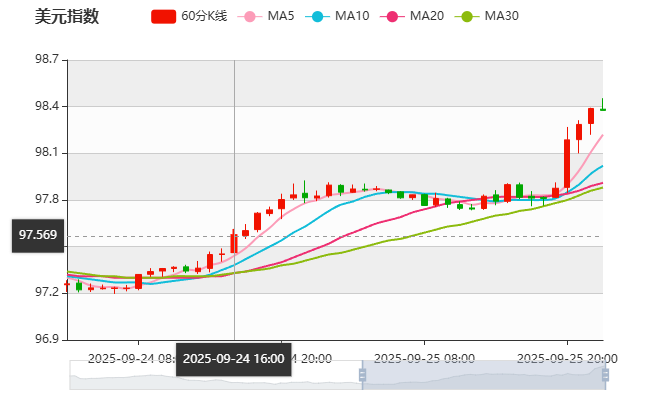The height and width of the screenshot is (400, 670).
Task: Click the 2025-09-24 16:00 time label
Action: tap(234, 359)
